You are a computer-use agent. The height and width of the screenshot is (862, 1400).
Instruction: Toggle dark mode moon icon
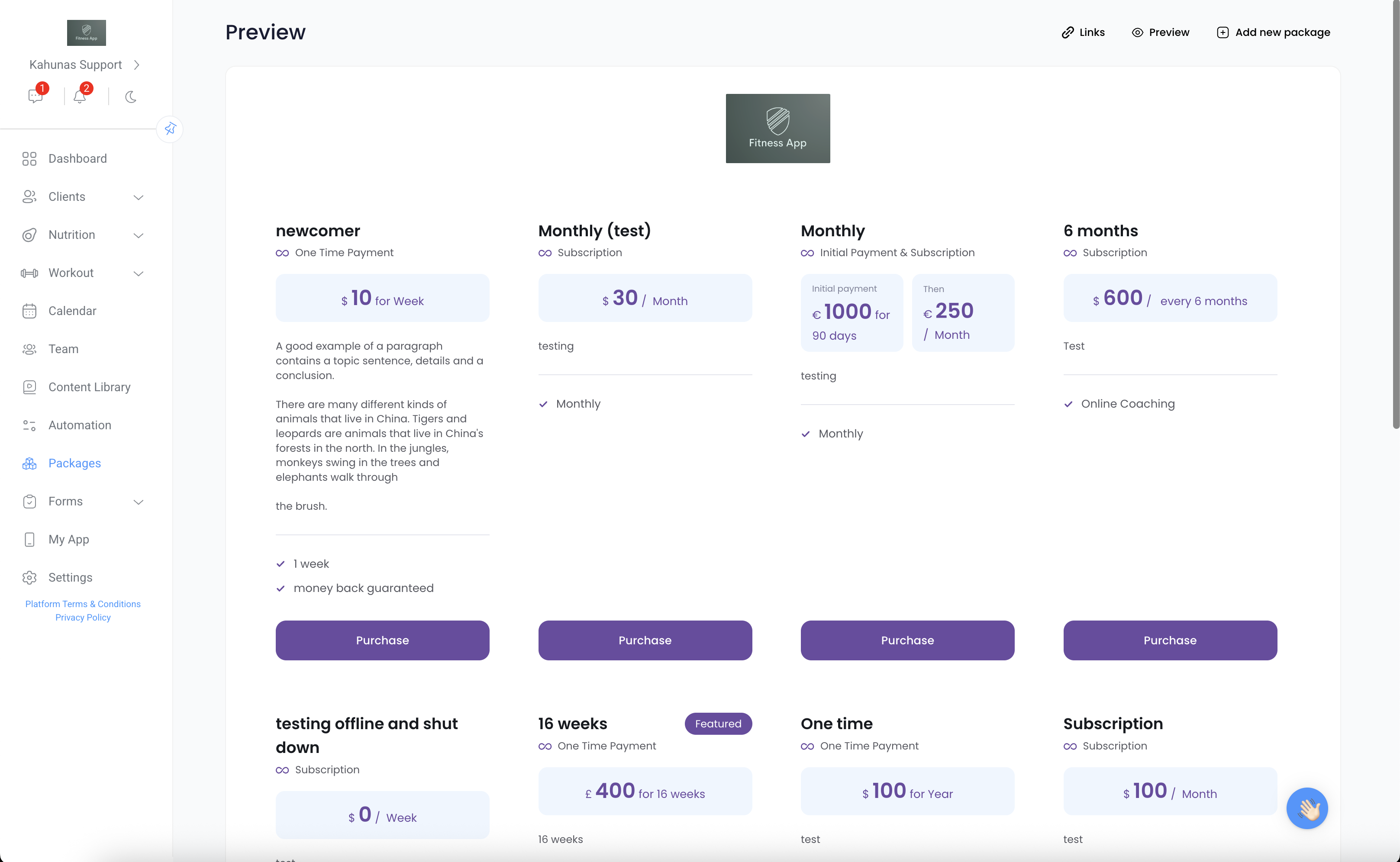coord(131,97)
